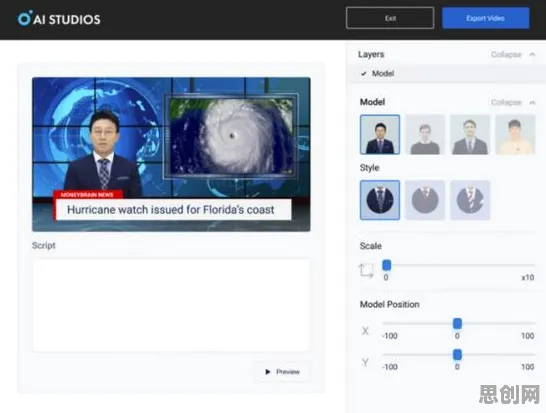Click the Scale slider handle
Image resolution: width=546 pixels, height=413 pixels.
pos(387,265)
